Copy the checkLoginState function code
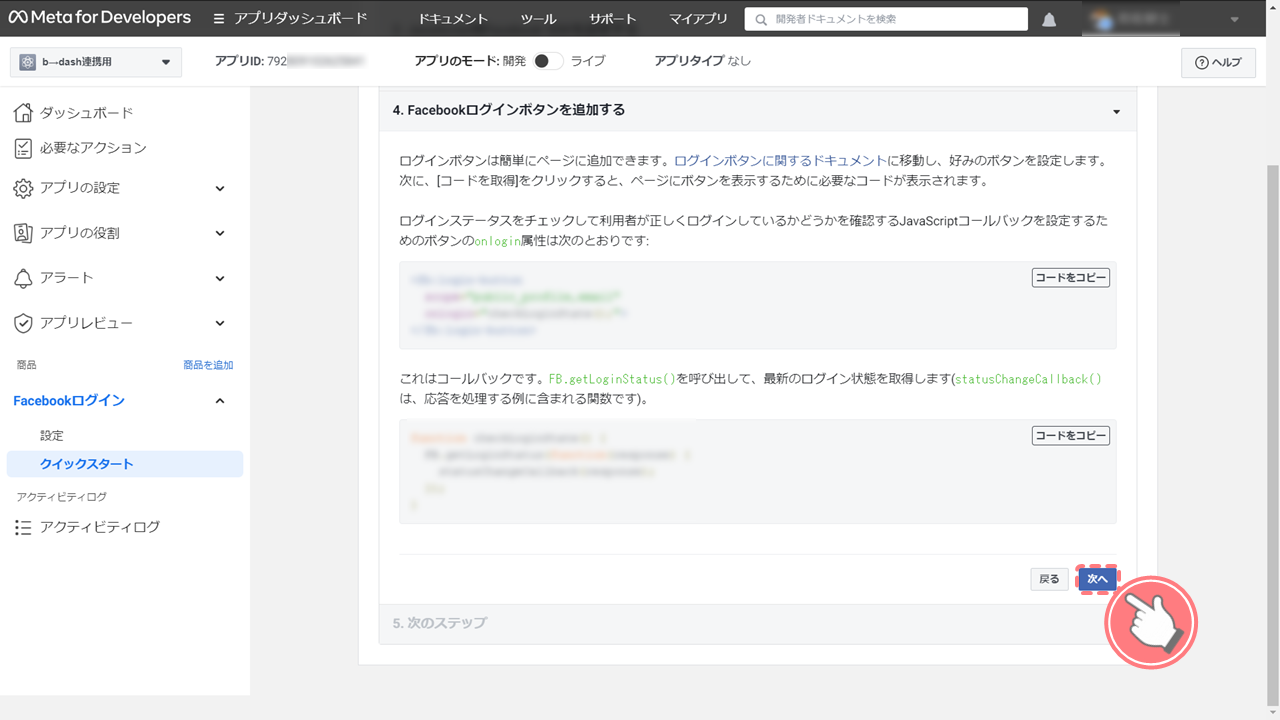1280x720 pixels. click(1070, 436)
